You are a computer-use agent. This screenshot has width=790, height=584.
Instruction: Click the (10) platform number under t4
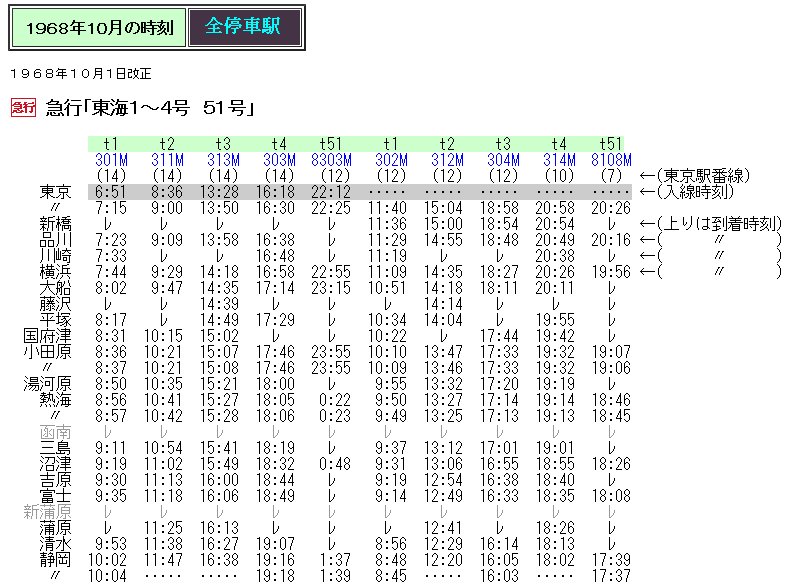point(559,176)
